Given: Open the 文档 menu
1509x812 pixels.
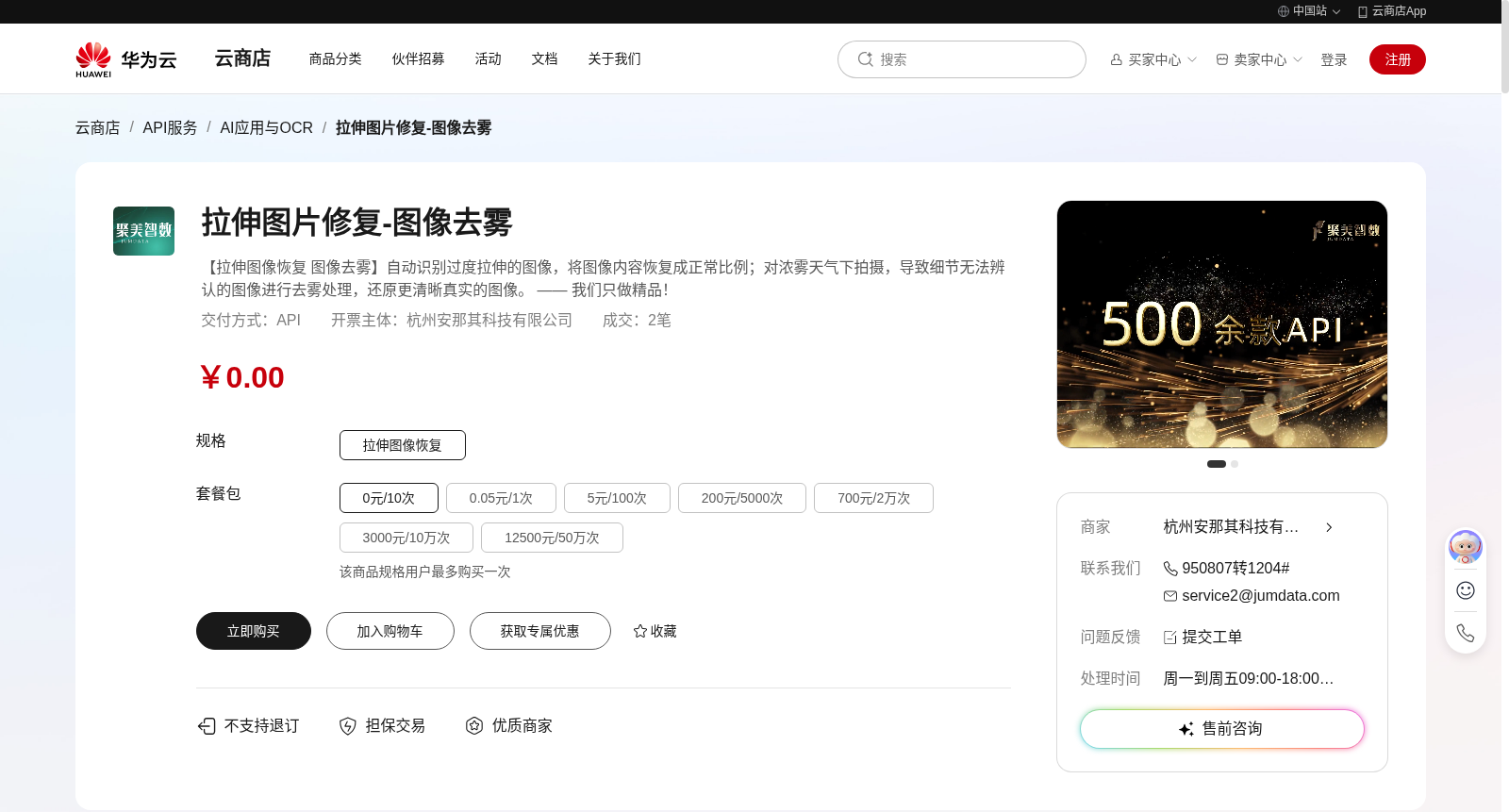Looking at the screenshot, I should [x=545, y=58].
